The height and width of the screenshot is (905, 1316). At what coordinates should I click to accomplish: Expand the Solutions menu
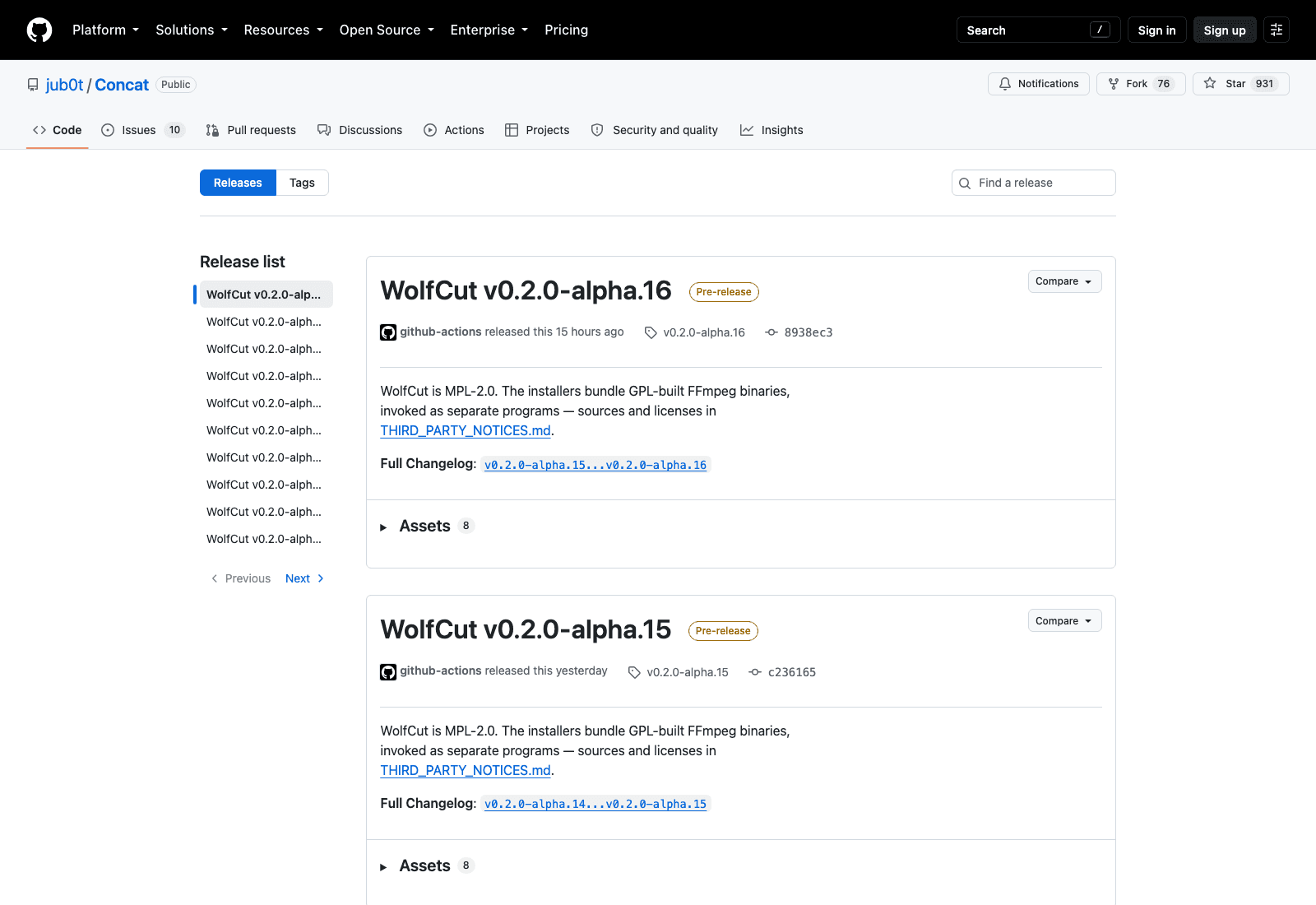point(192,30)
